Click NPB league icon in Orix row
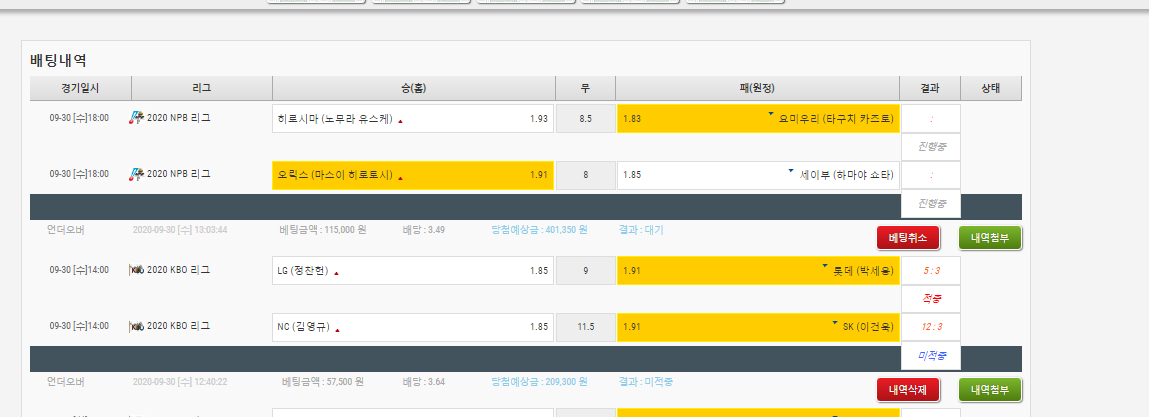Image resolution: width=1149 pixels, height=417 pixels. 137,174
